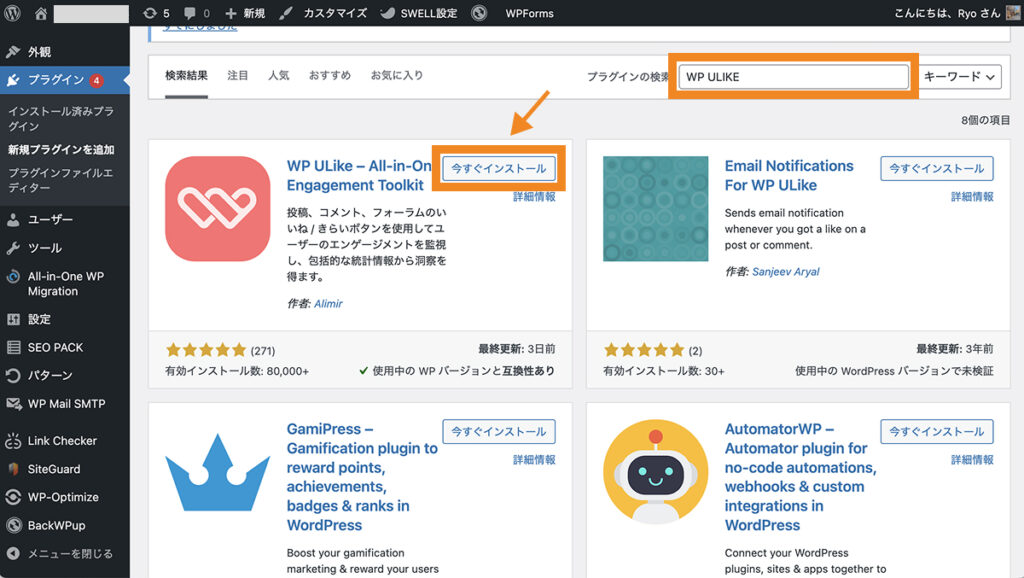
Task: Open 詳細情報 link for GamiPress
Action: click(x=534, y=460)
